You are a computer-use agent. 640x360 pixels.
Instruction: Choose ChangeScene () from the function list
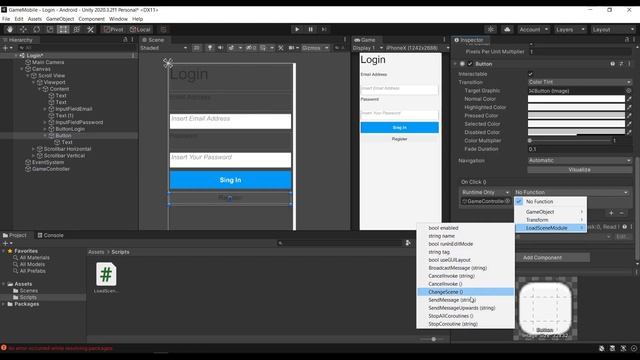[x=465, y=292]
